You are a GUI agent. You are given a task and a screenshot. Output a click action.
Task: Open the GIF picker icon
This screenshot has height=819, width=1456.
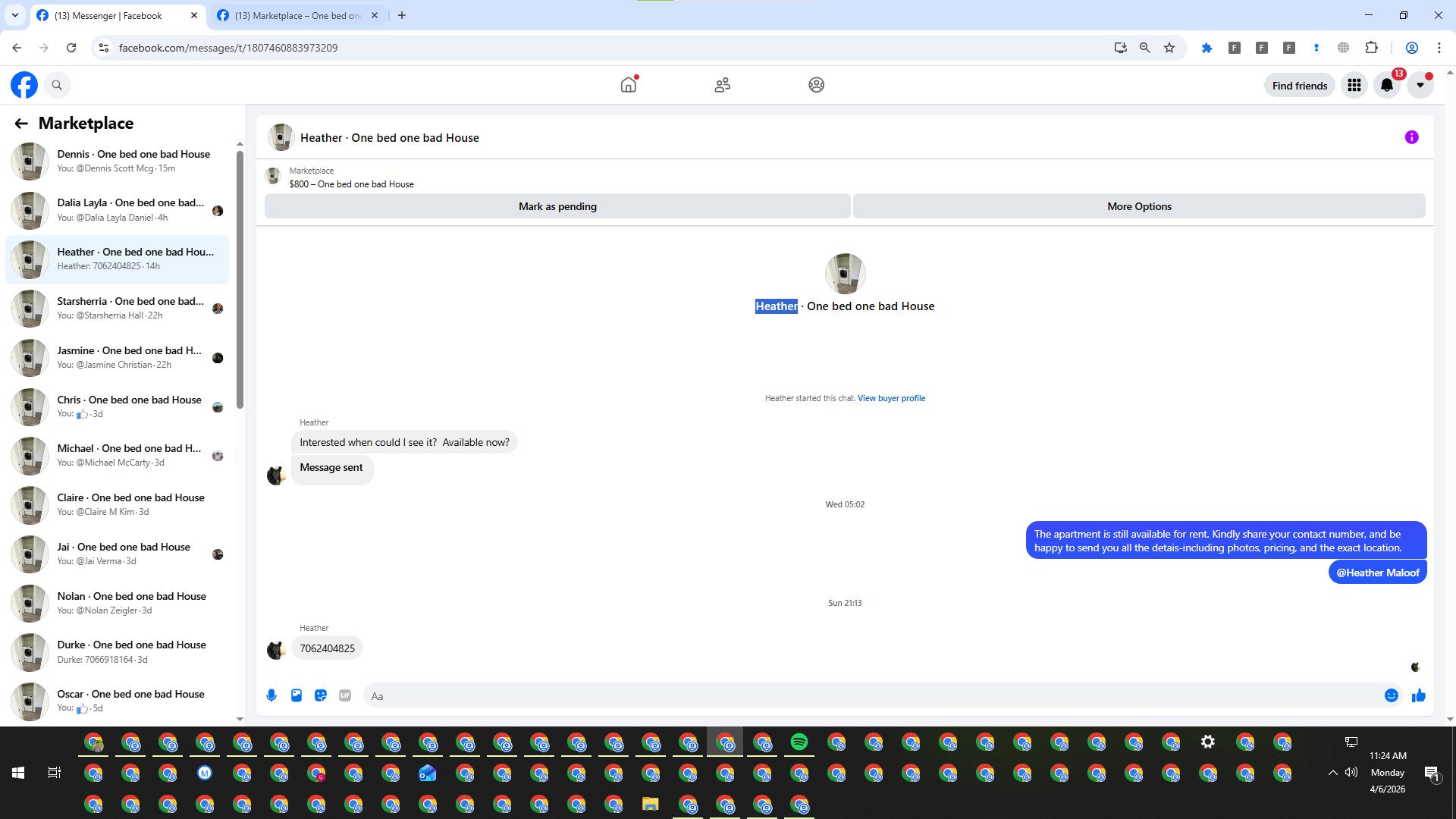tap(345, 695)
